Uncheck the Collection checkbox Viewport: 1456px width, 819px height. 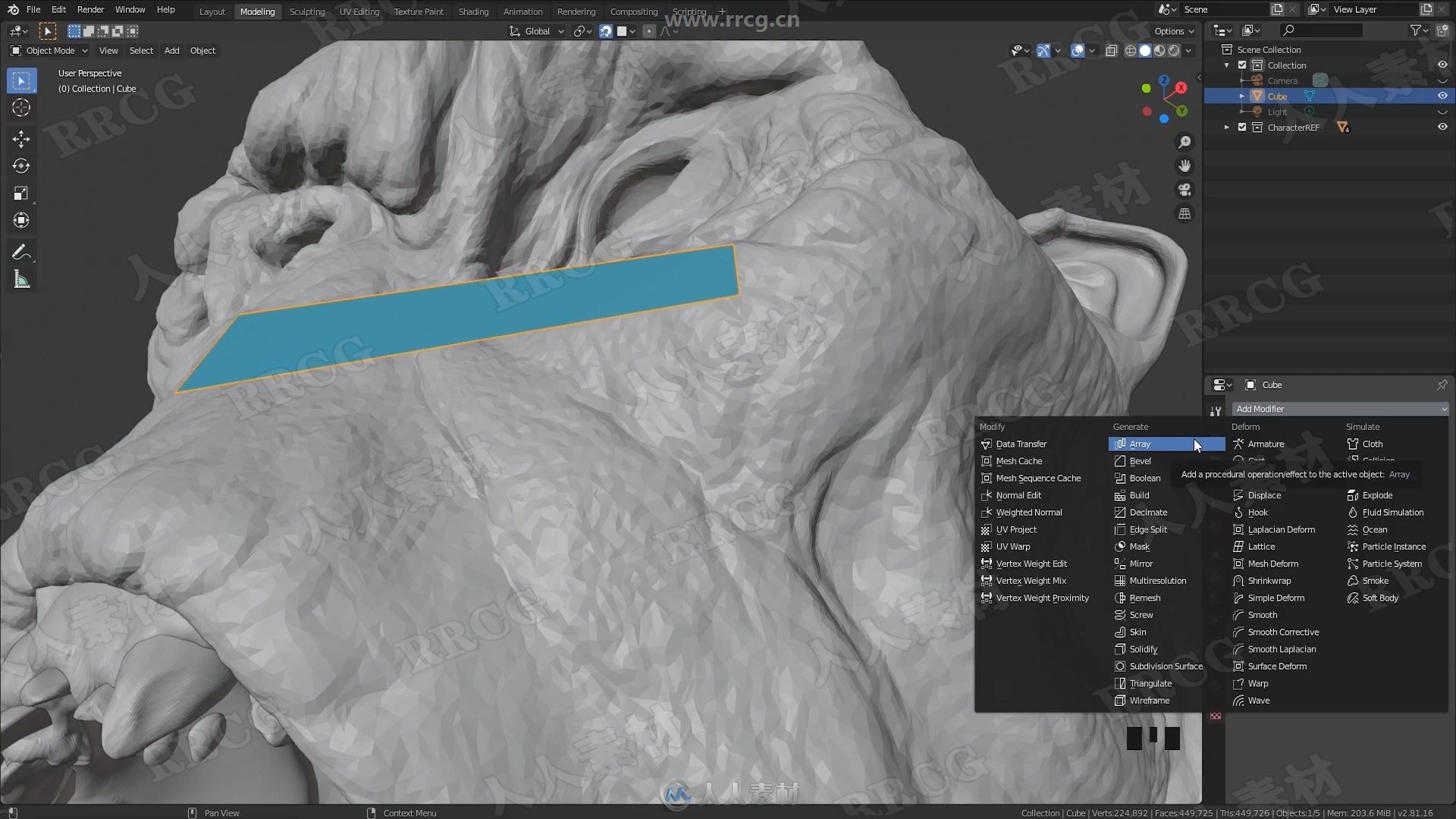pos(1242,65)
